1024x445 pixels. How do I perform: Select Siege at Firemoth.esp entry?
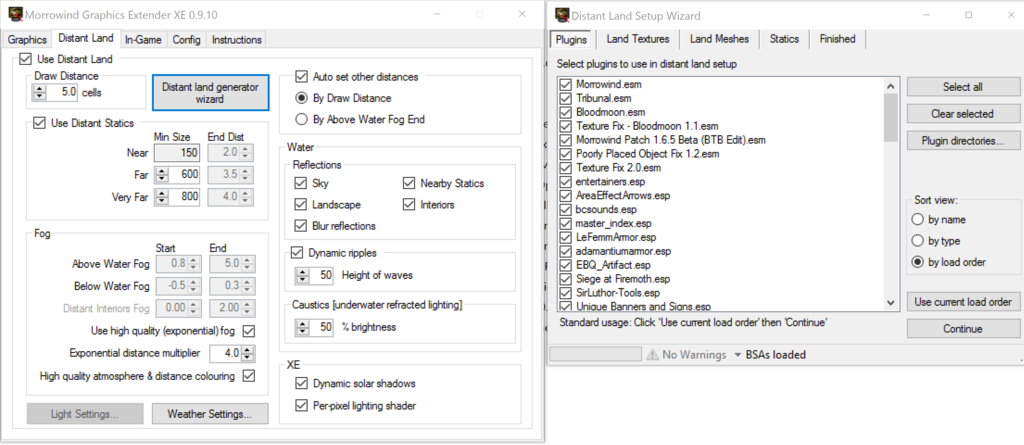click(623, 279)
